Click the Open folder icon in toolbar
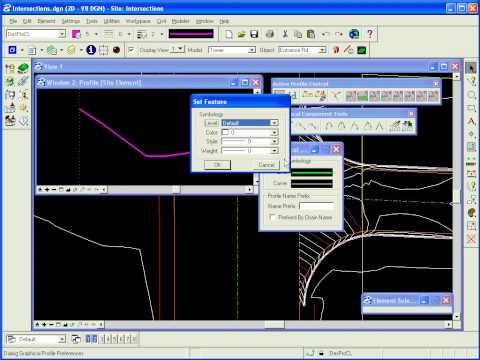 (x=242, y=34)
